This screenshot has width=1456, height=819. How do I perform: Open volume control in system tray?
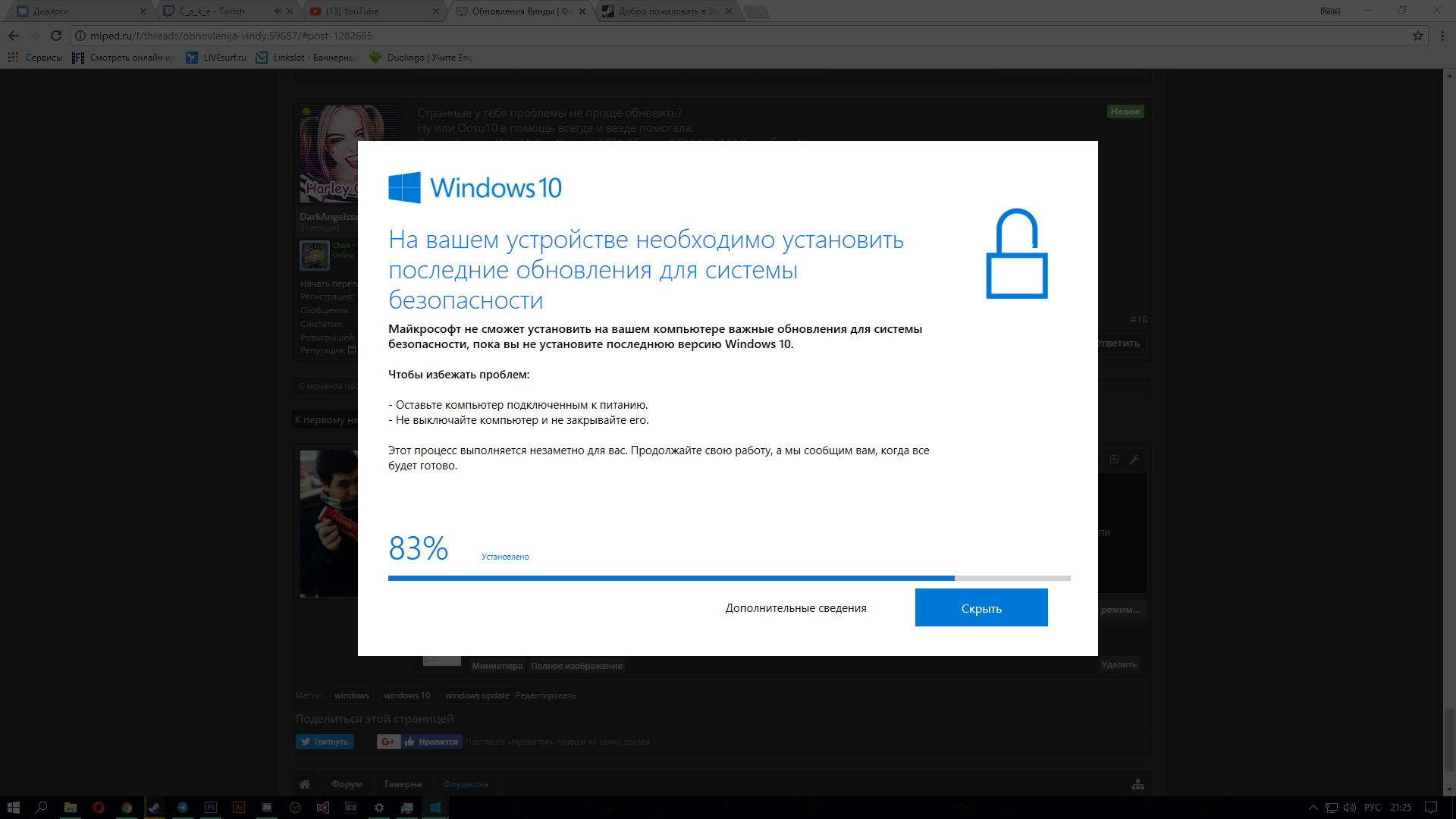click(1349, 808)
